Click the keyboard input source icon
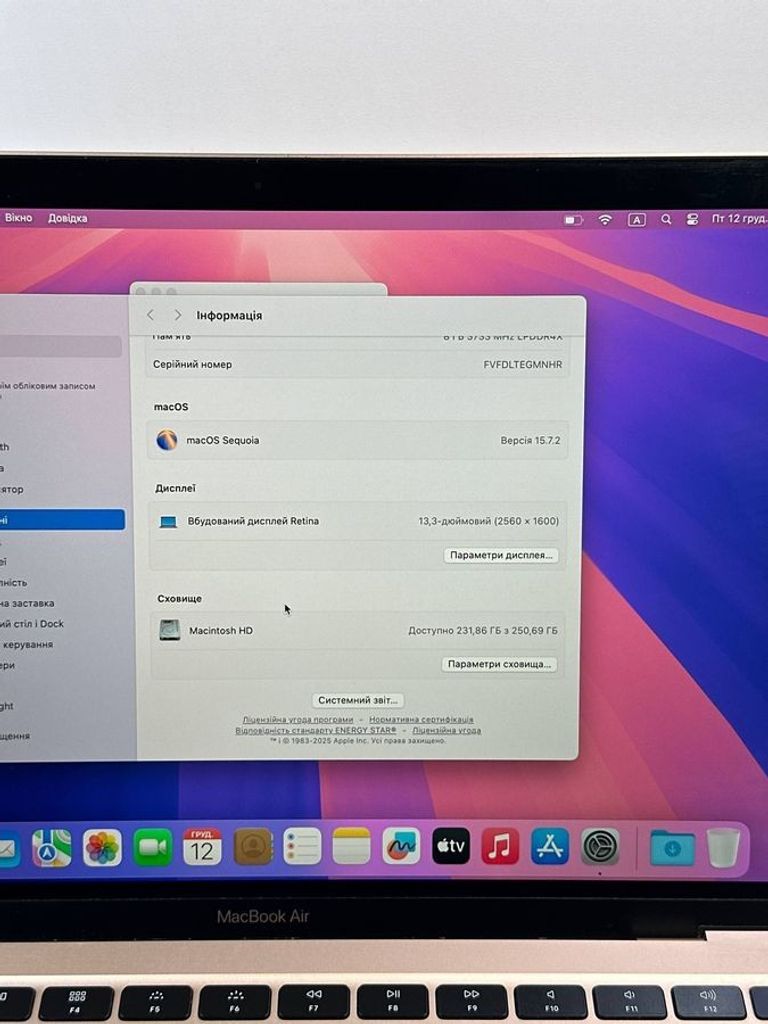Viewport: 768px width, 1024px height. click(x=637, y=220)
